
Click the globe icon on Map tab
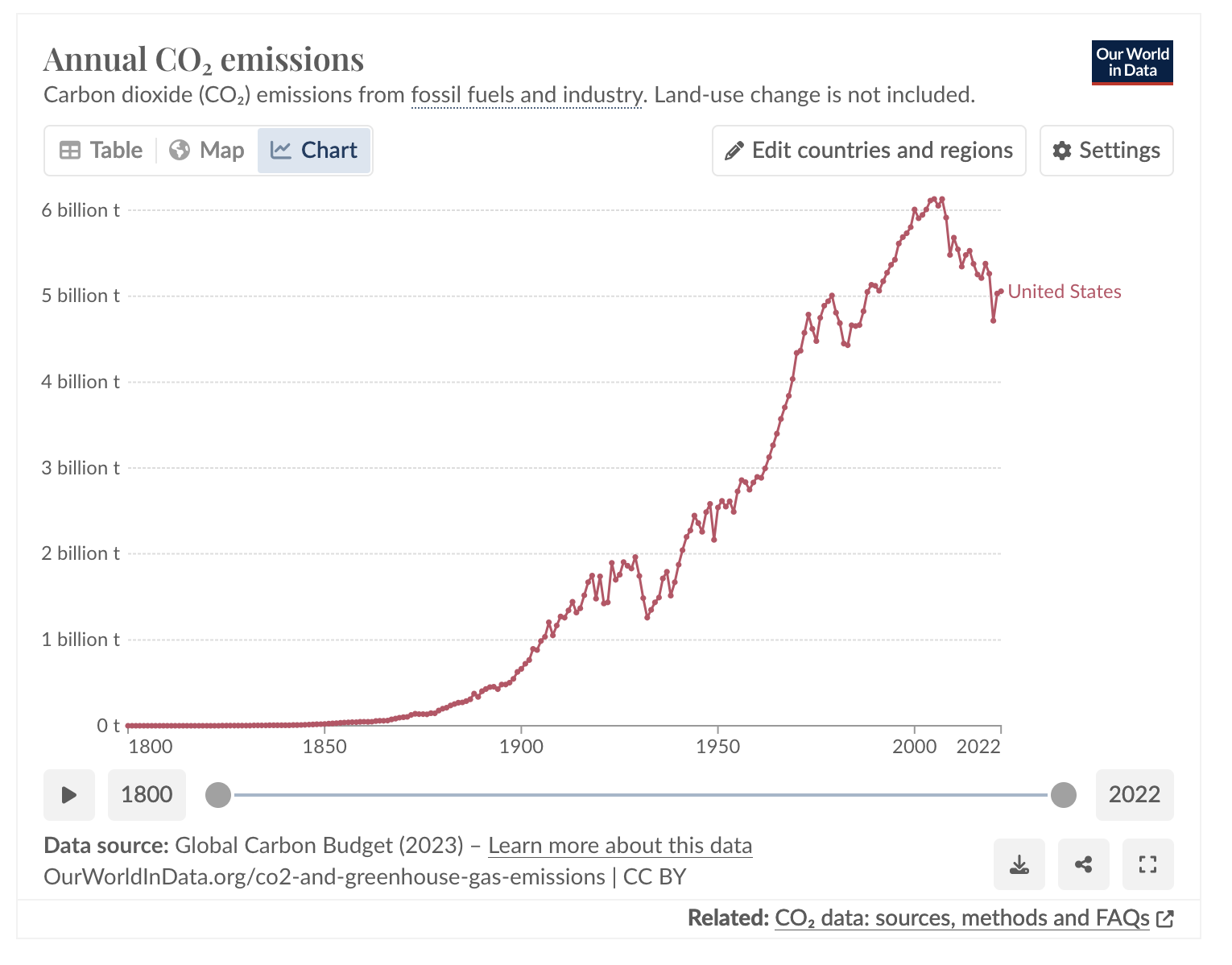click(180, 150)
